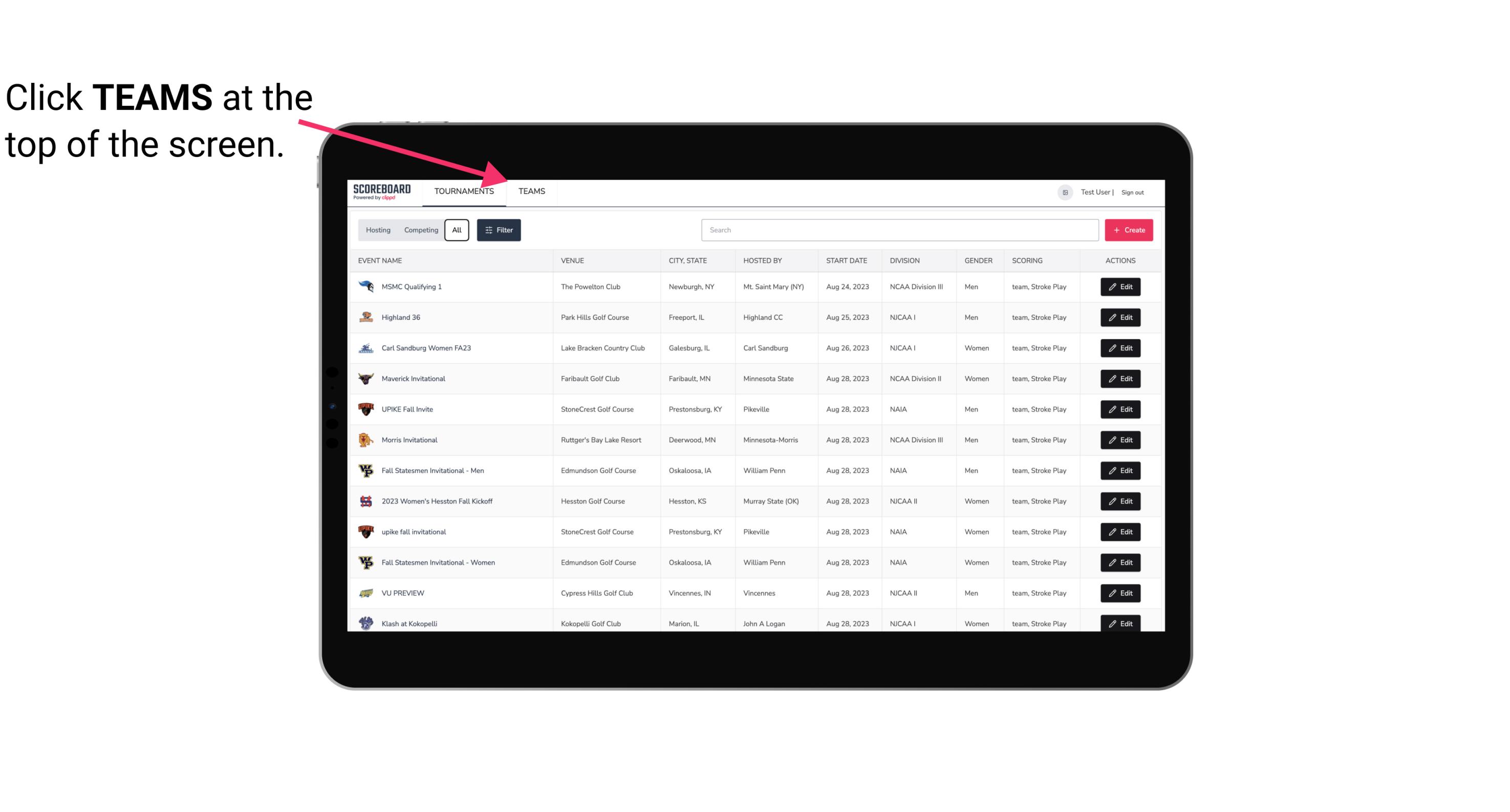The width and height of the screenshot is (1510, 812).
Task: Toggle the Competing filter tab
Action: coord(420,230)
